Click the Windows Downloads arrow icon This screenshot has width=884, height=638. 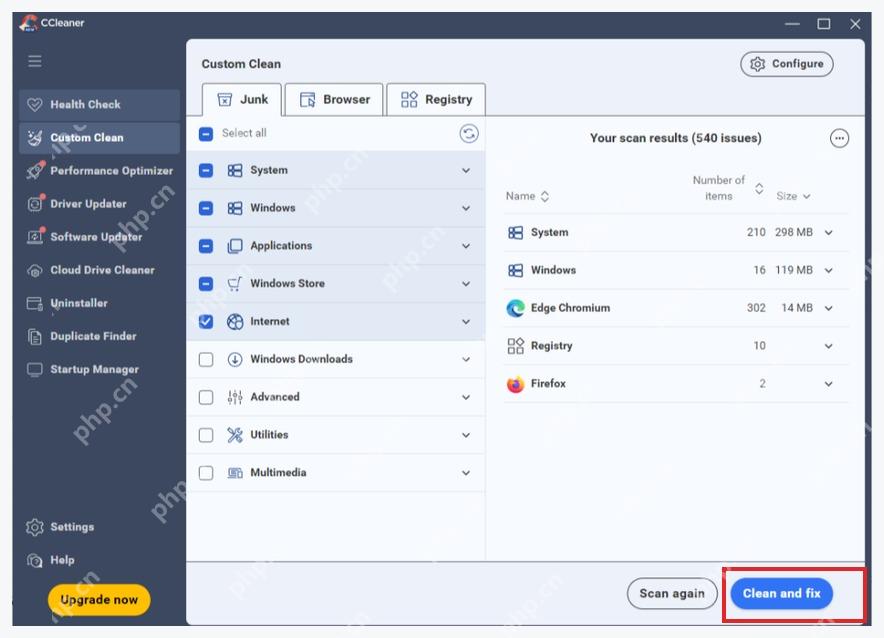235,359
